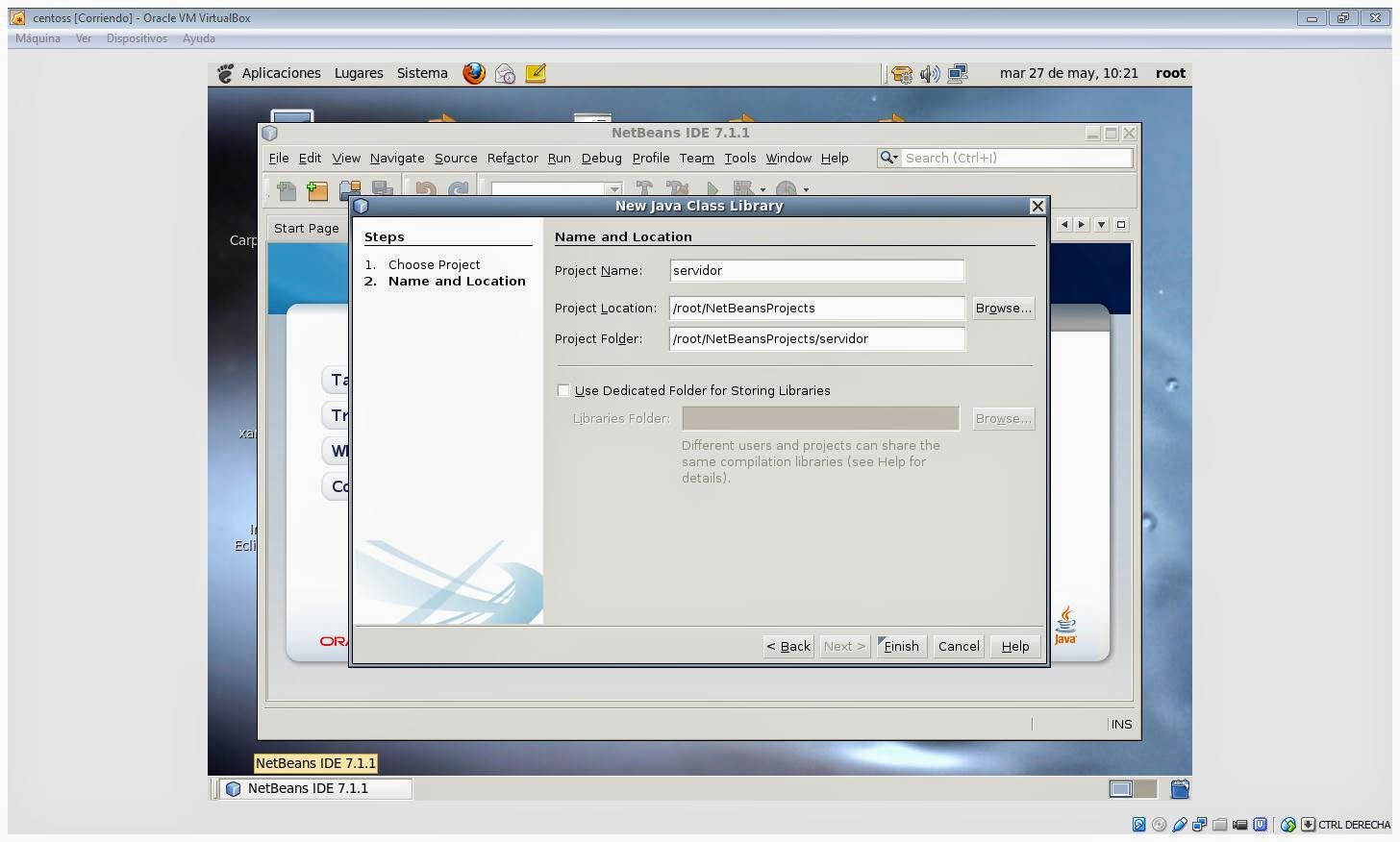This screenshot has width=1400, height=842.
Task: Click the Profile Project toolbar icon
Action: [x=786, y=189]
